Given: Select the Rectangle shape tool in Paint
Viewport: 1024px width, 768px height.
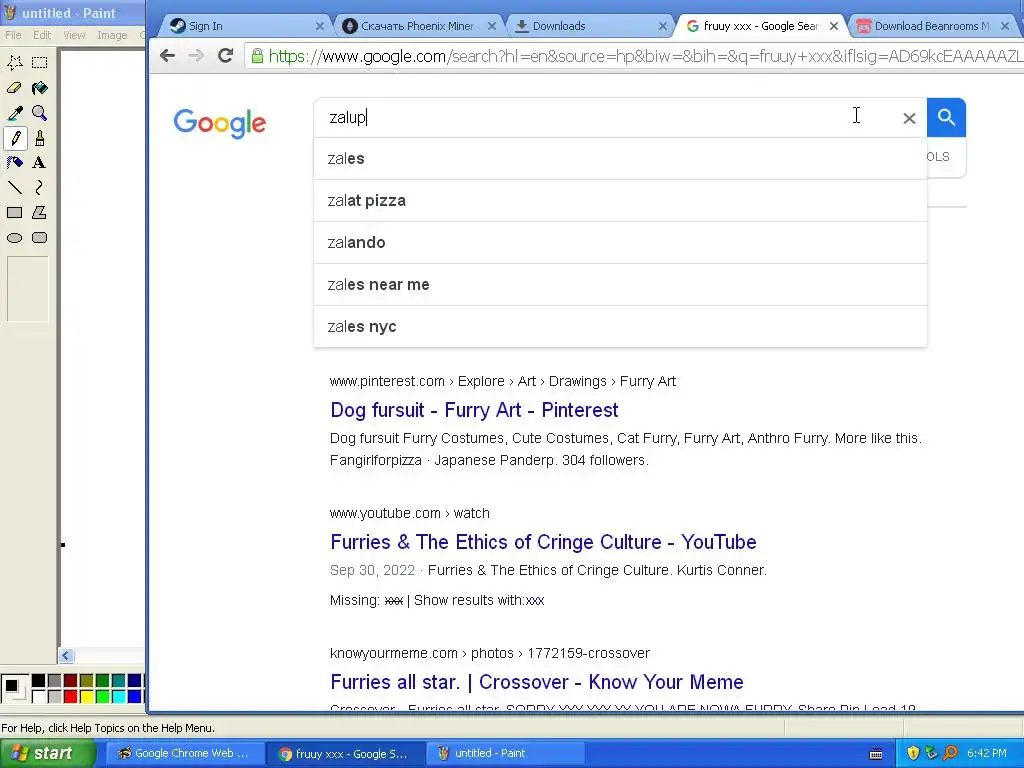Looking at the screenshot, I should point(14,213).
